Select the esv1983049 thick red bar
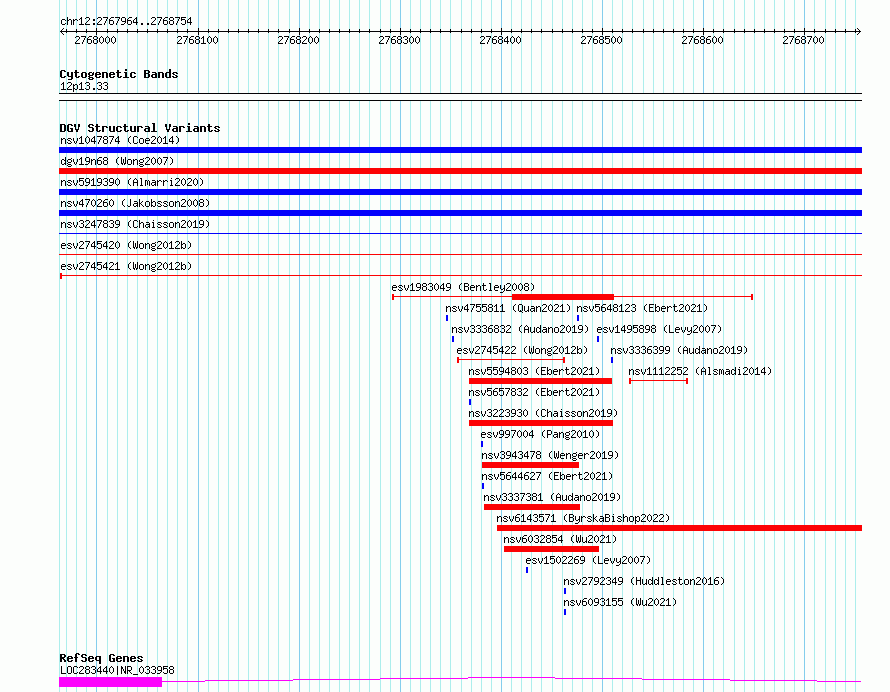Screen dimensions: 890x692 pyautogui.click(x=562, y=297)
